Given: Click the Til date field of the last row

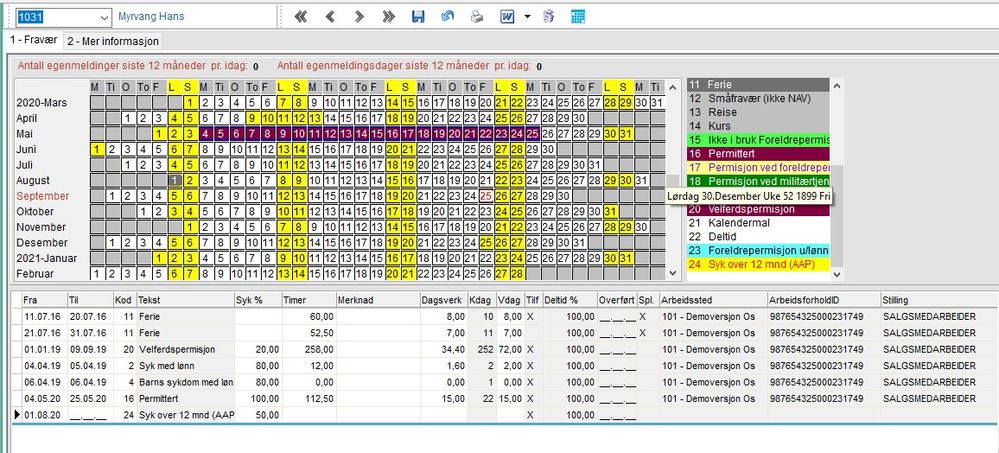Looking at the screenshot, I should (90, 415).
